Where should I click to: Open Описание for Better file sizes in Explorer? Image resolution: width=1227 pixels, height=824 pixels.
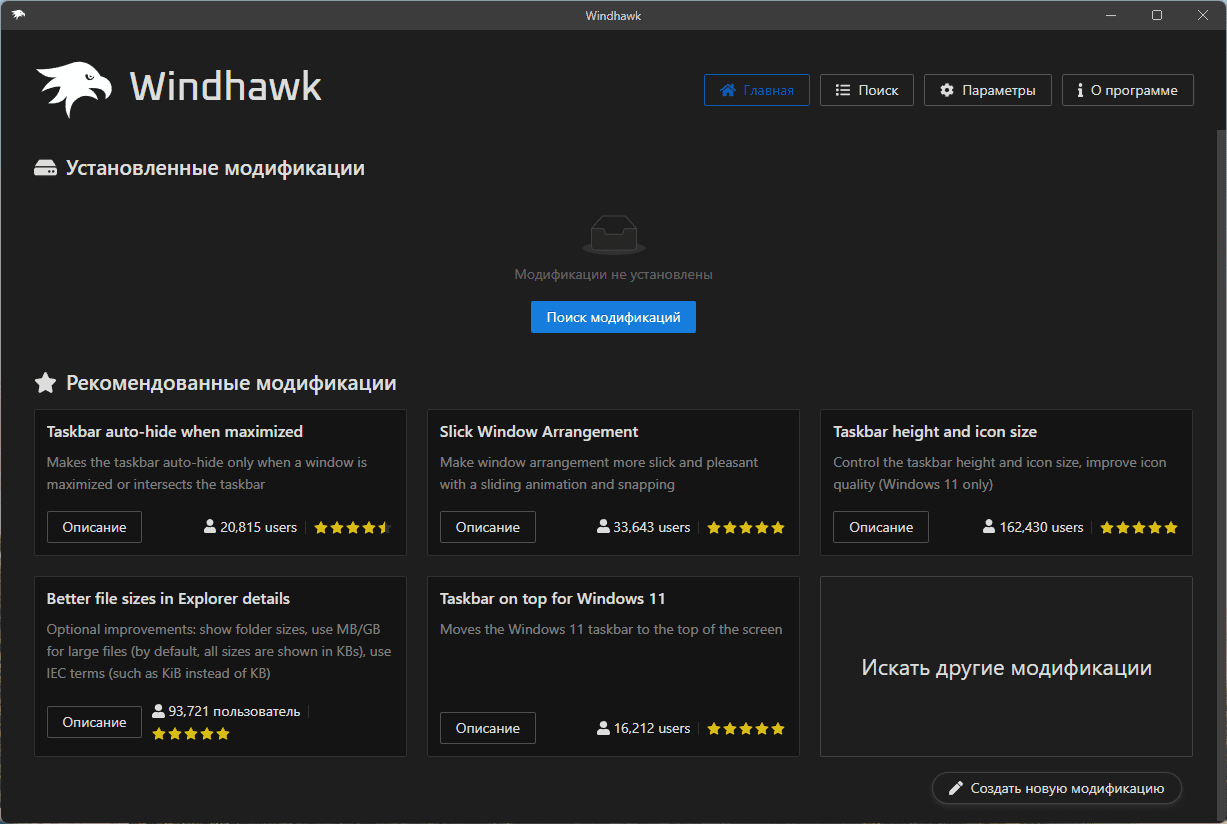click(x=94, y=722)
